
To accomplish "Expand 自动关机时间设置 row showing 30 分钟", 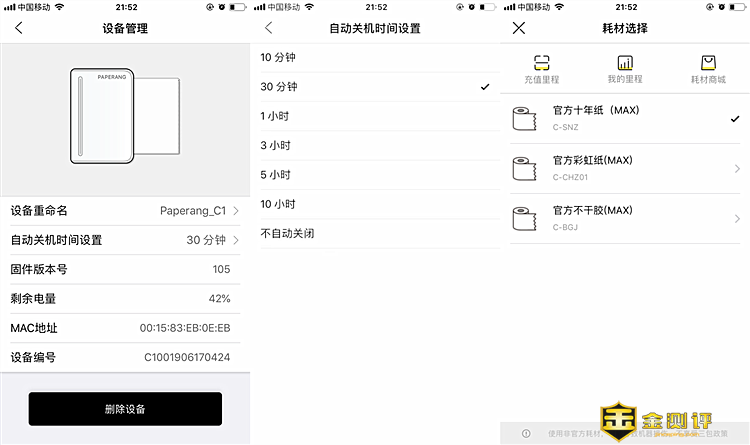I will [236, 240].
